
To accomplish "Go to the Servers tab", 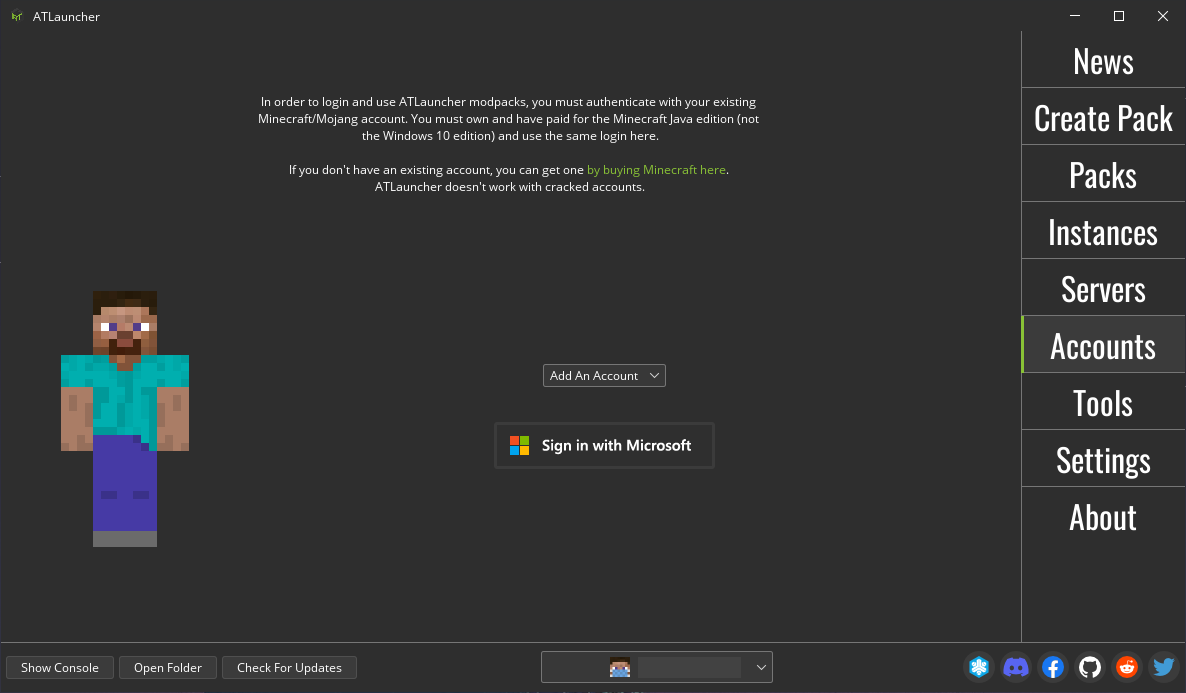I will [x=1102, y=288].
